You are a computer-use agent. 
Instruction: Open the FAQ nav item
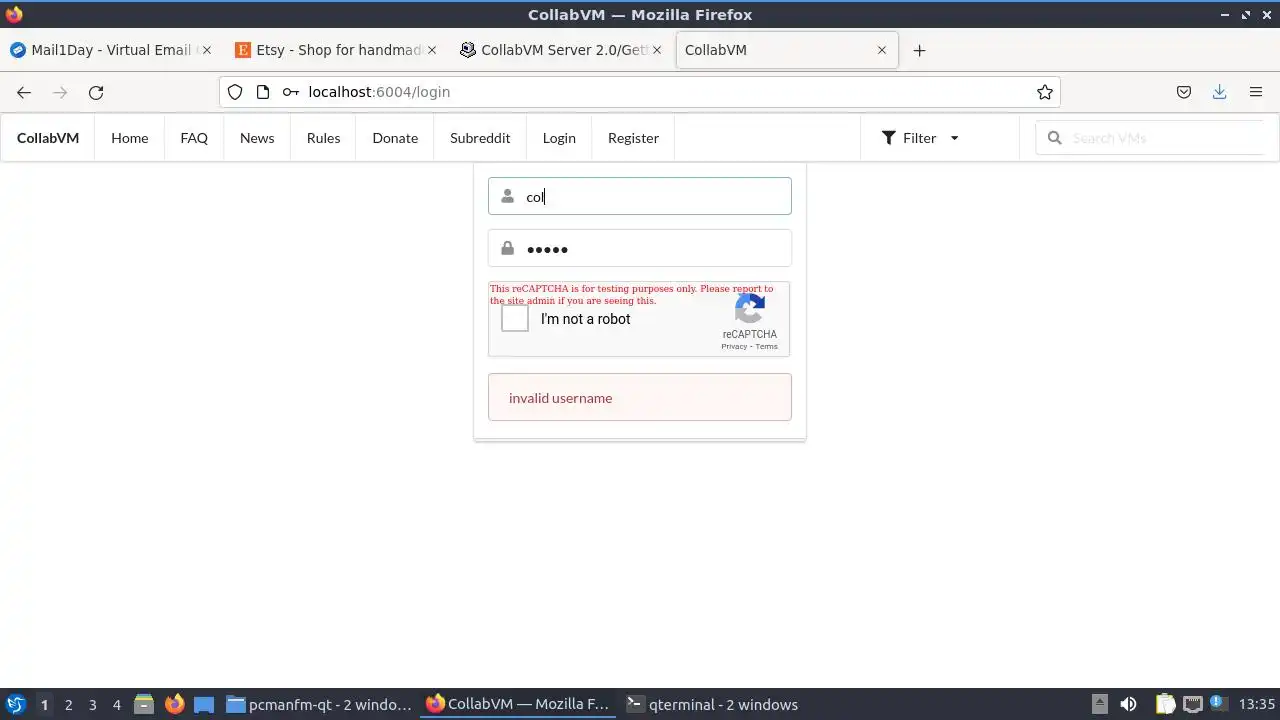click(x=194, y=138)
